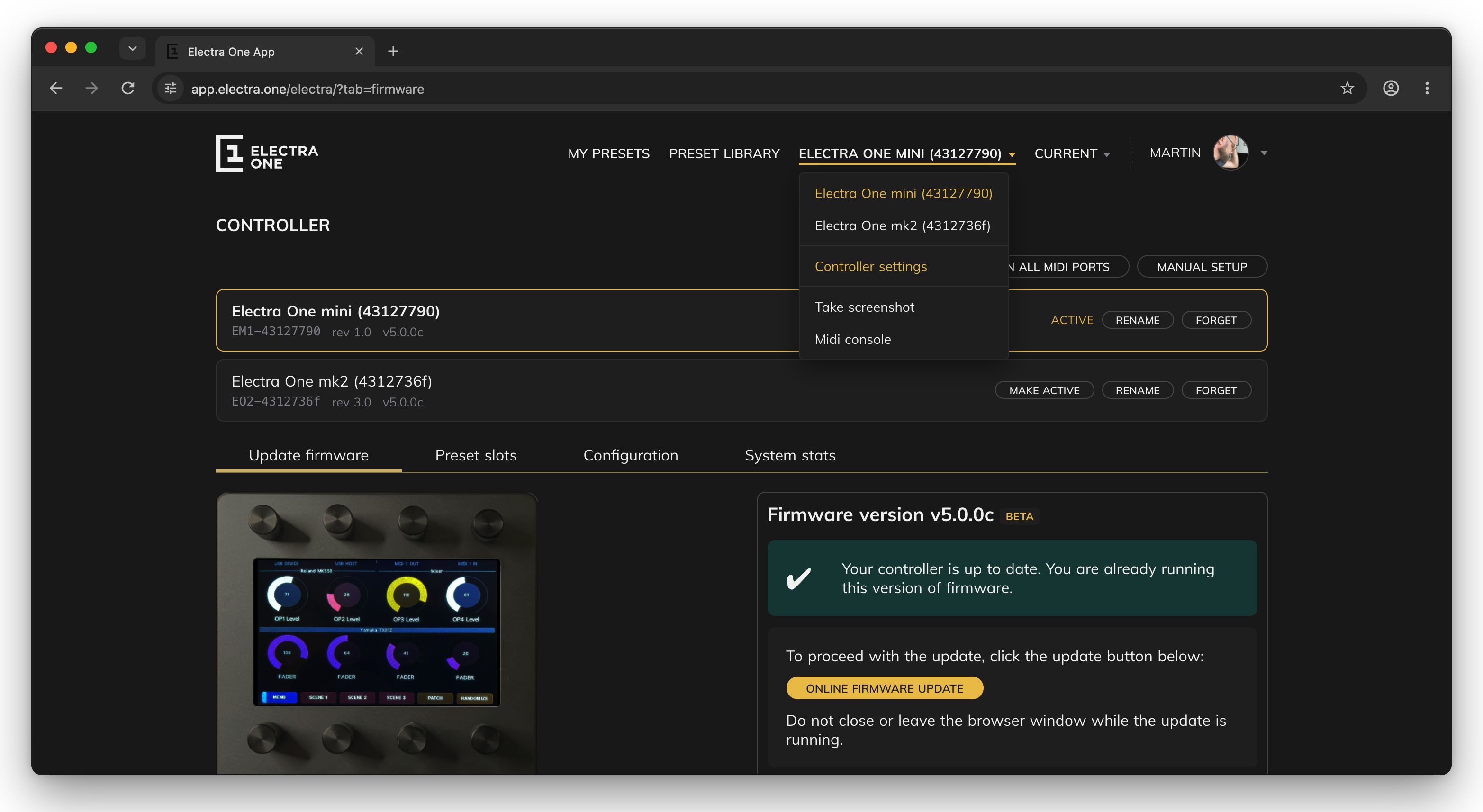Click the Electra One logo
The height and width of the screenshot is (812, 1483).
point(267,153)
